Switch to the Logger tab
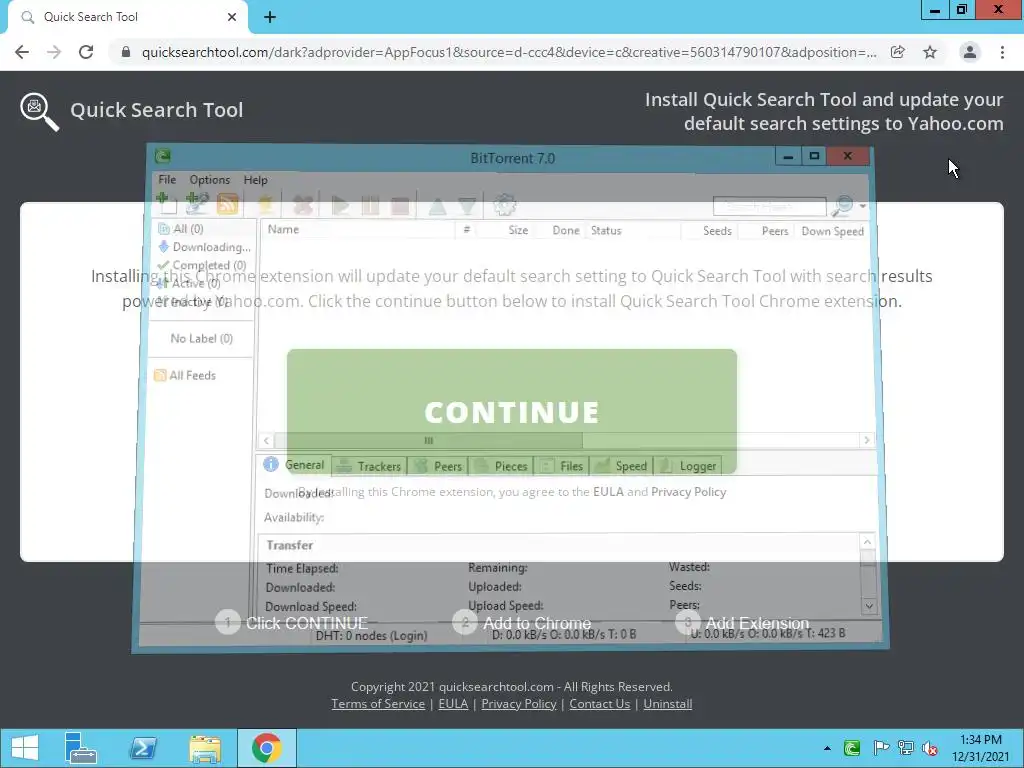1024x768 pixels. 688,466
